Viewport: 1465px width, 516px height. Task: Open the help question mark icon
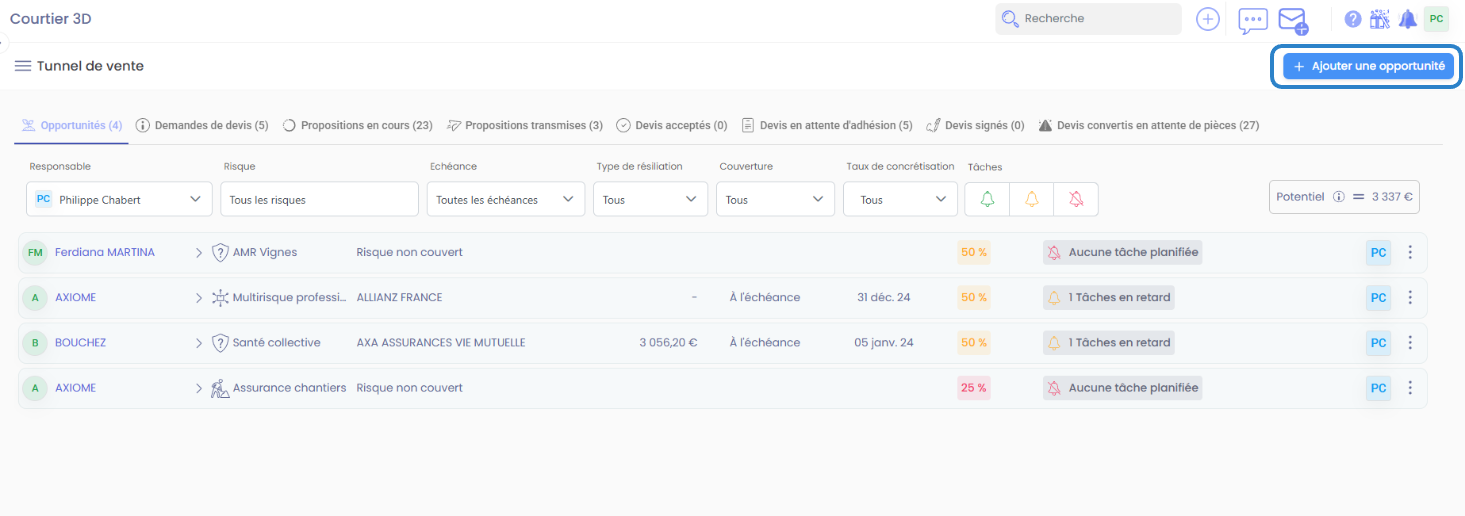coord(1353,19)
